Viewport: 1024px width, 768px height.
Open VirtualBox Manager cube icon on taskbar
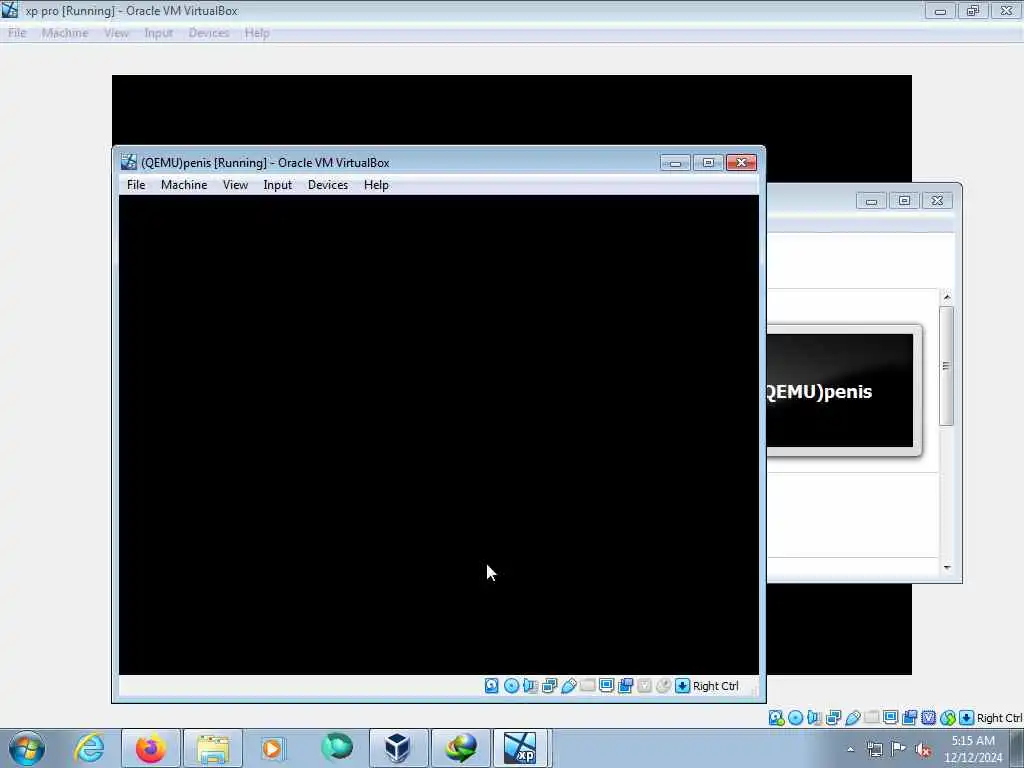[398, 748]
